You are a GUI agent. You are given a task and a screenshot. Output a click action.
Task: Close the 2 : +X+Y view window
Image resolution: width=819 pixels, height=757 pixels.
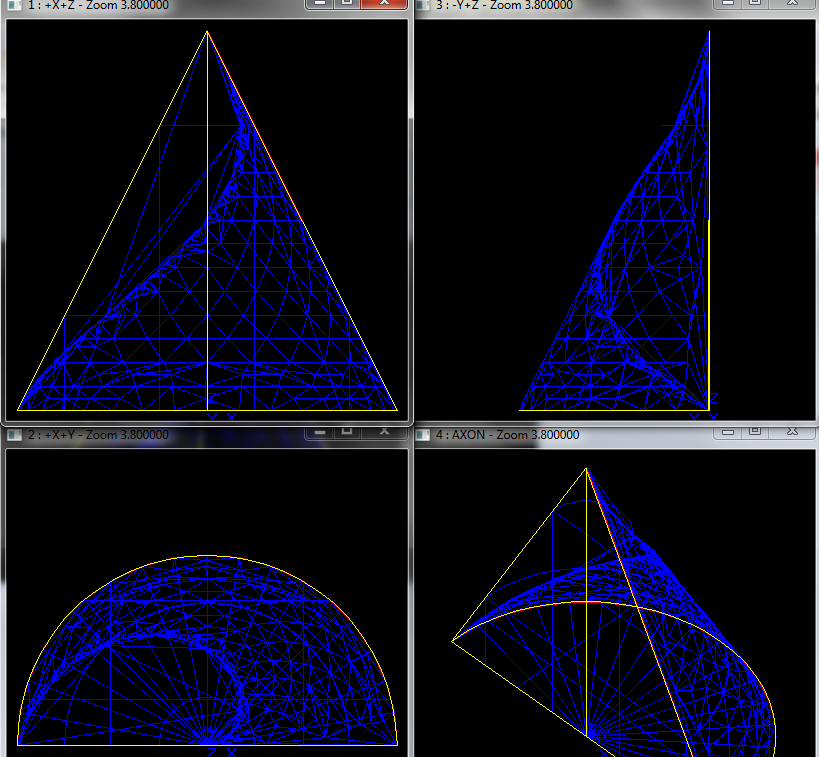click(x=382, y=432)
